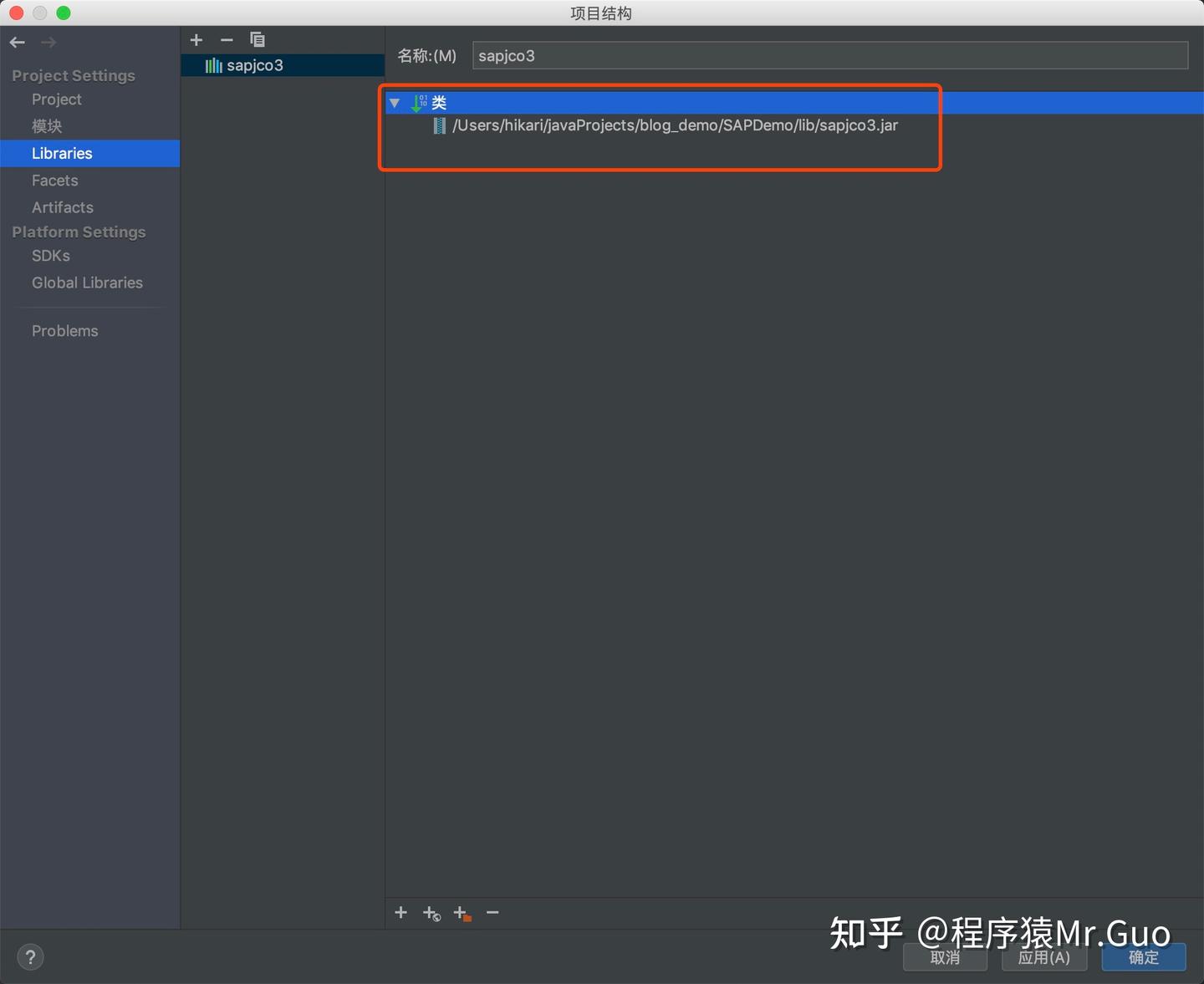
Task: Collapse the 类 tree node triangle
Action: [394, 103]
